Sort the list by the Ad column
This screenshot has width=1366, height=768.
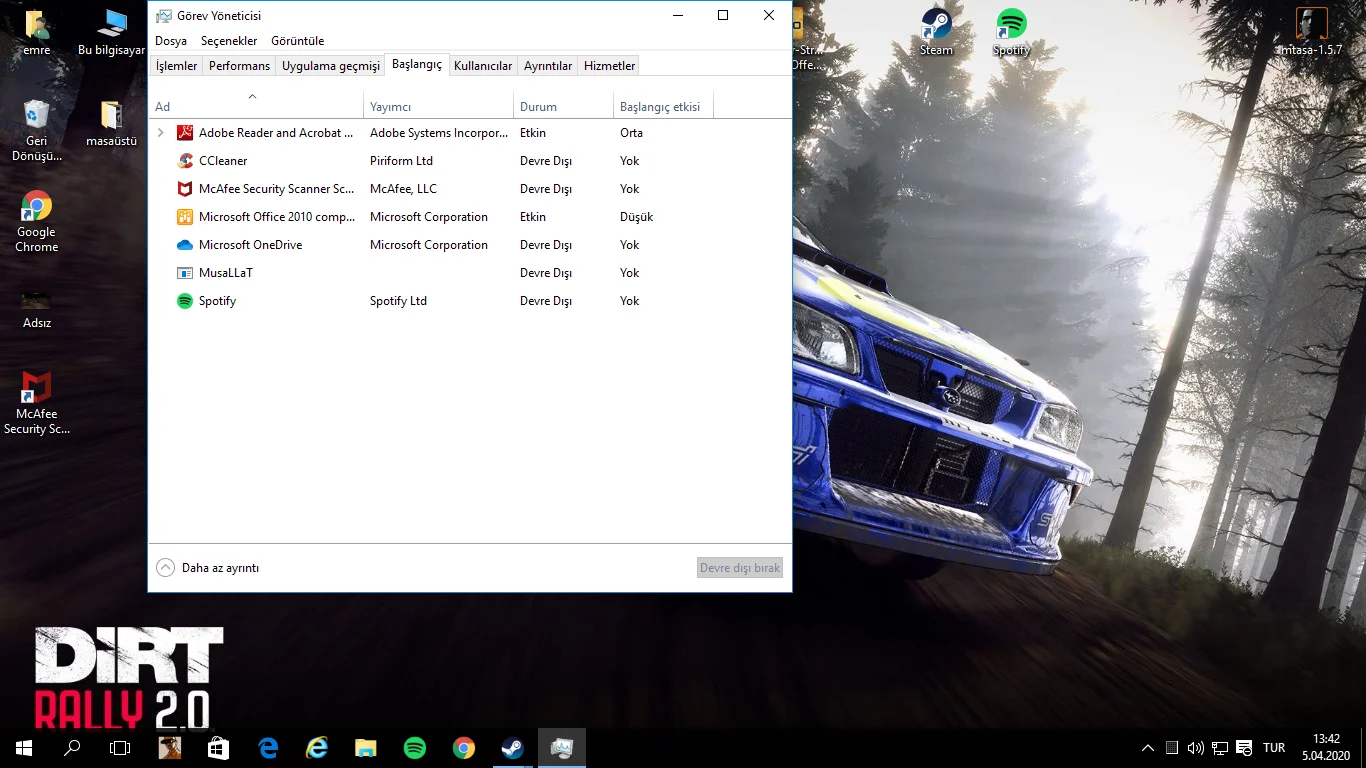click(256, 106)
